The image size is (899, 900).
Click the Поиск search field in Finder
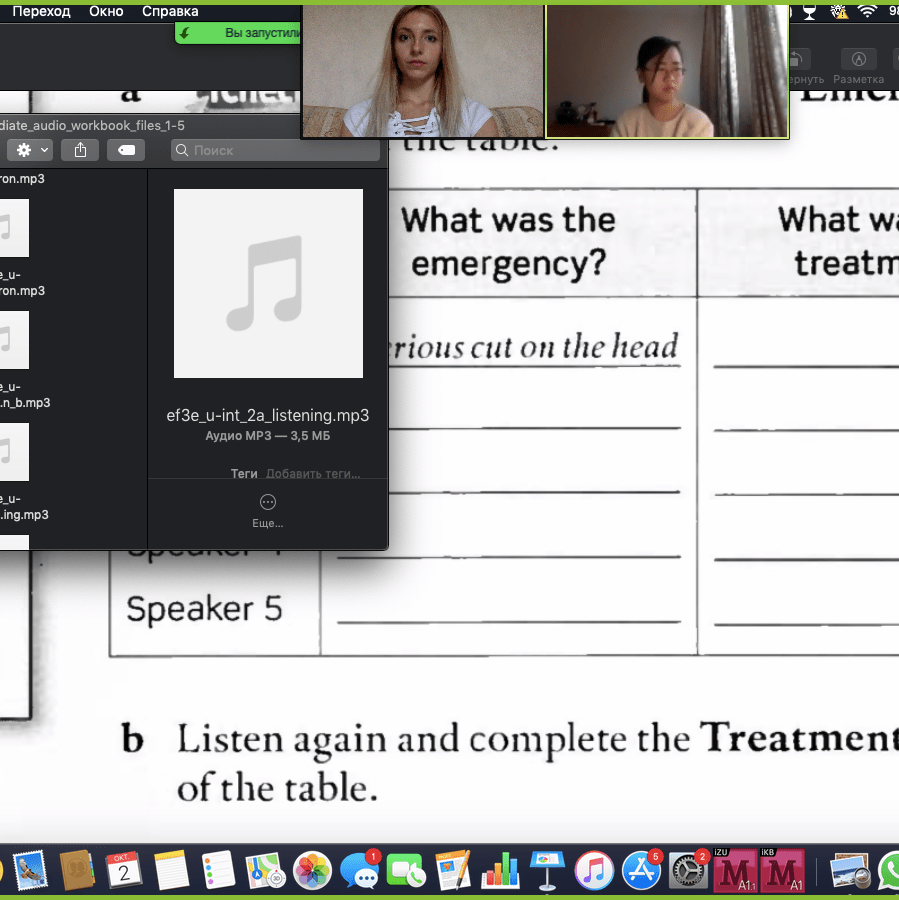point(275,150)
